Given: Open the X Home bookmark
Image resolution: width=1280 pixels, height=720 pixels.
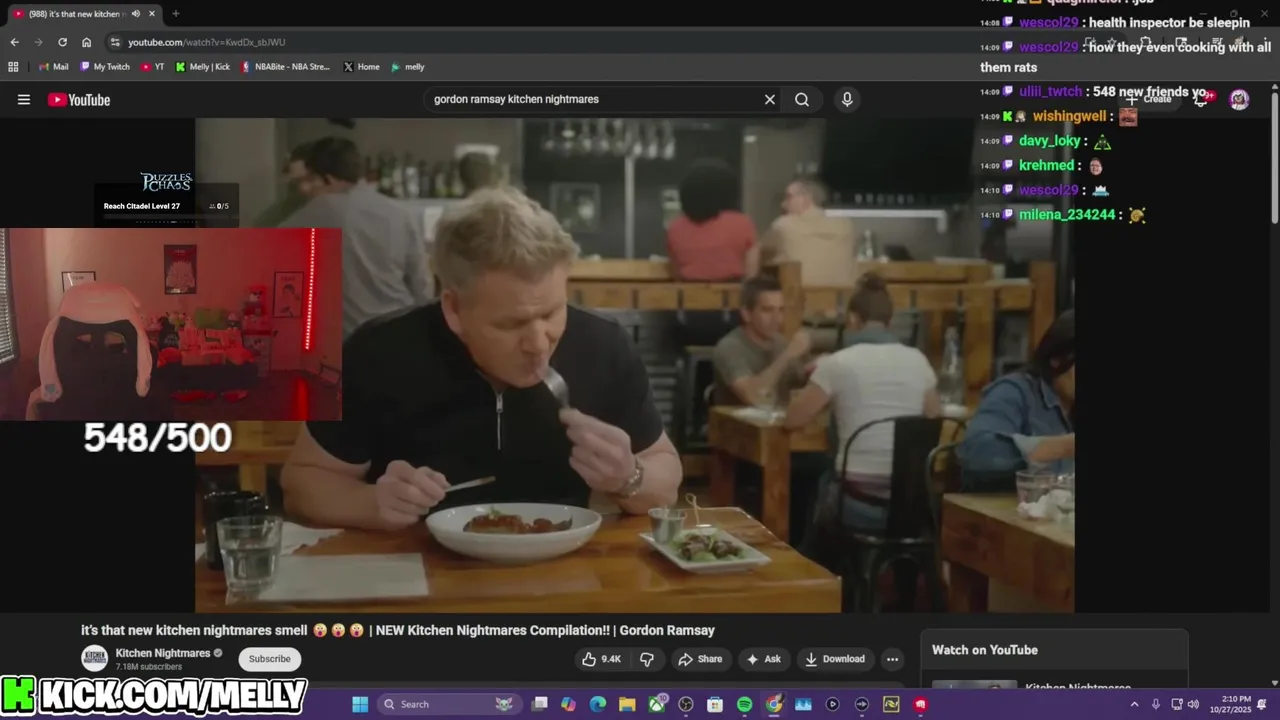Looking at the screenshot, I should [x=361, y=67].
